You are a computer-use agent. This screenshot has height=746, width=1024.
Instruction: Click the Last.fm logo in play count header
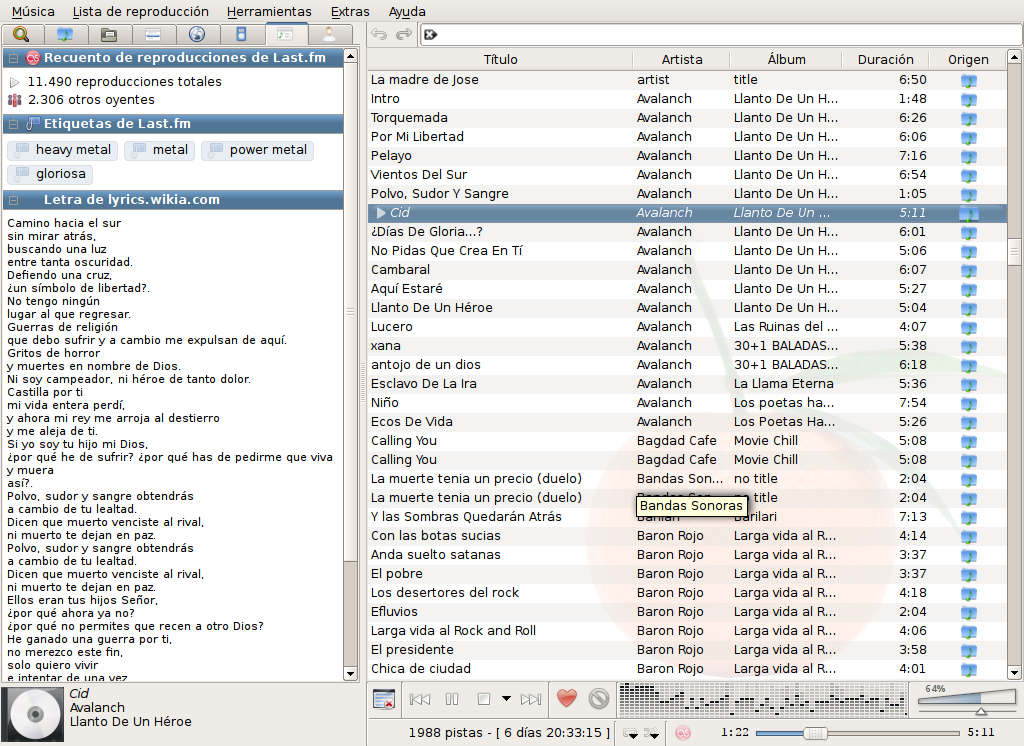click(33, 57)
